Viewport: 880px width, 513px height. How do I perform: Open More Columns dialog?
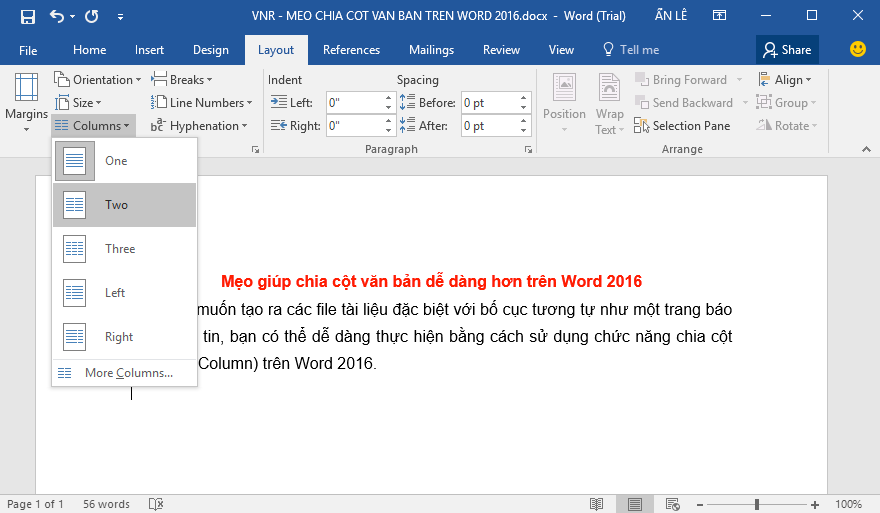[x=125, y=373]
